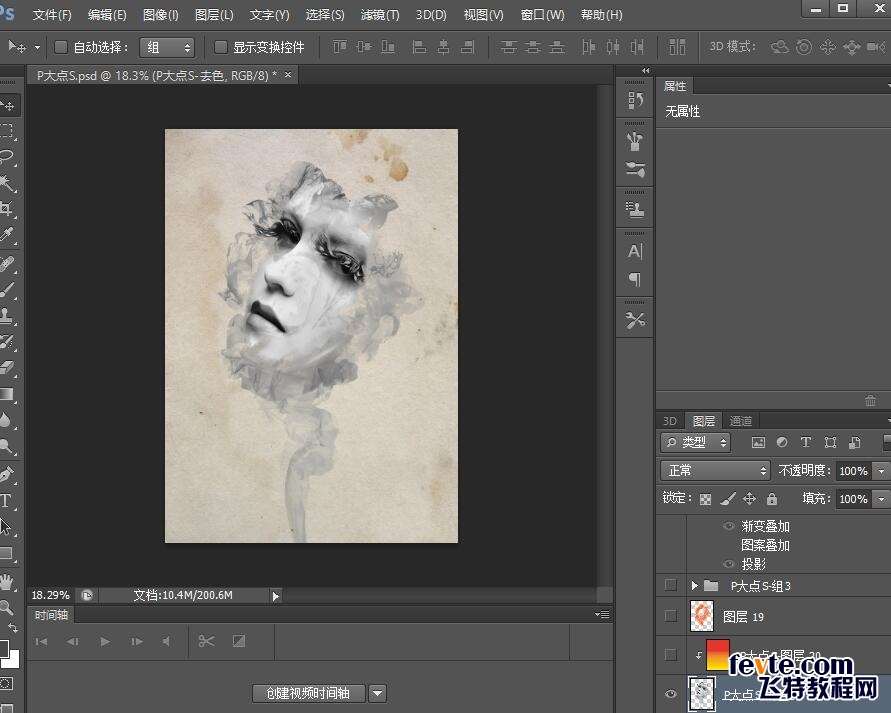Open the Character panel icon
Screen dimensions: 891x713
click(x=635, y=251)
